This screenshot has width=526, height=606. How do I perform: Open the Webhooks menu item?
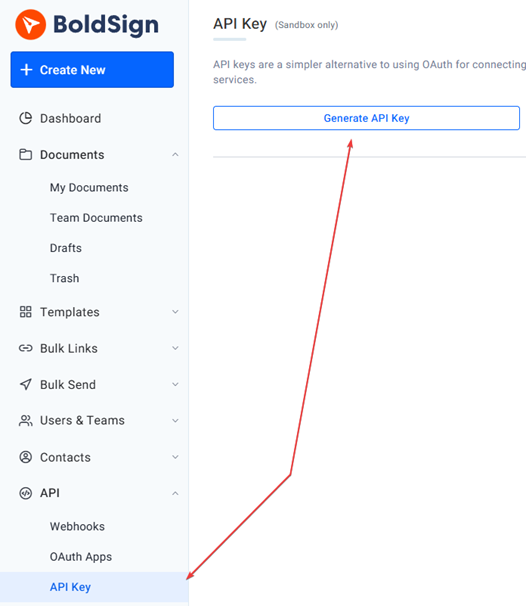click(x=77, y=526)
